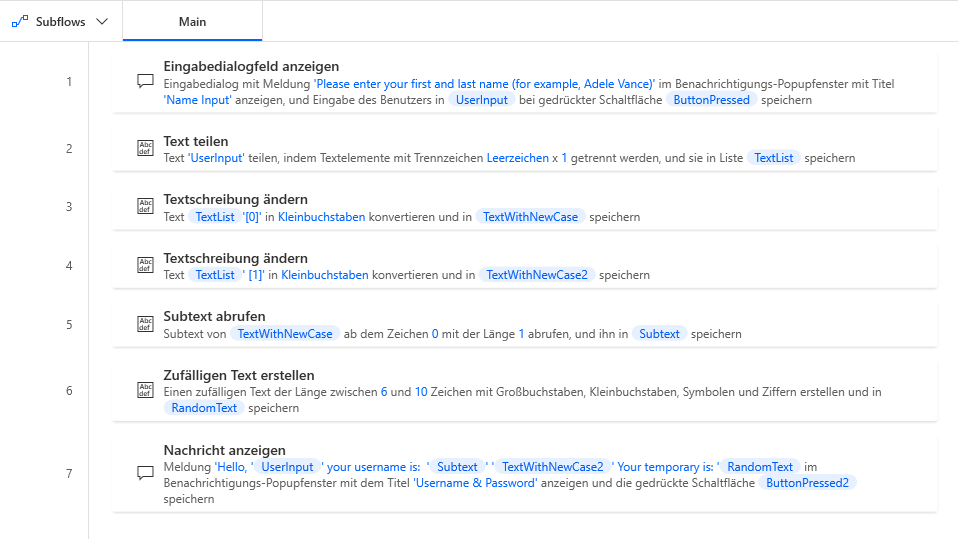Viewport: 958px width, 539px height.
Task: Click Kleinbuchstaben link in step 3
Action: tap(321, 216)
